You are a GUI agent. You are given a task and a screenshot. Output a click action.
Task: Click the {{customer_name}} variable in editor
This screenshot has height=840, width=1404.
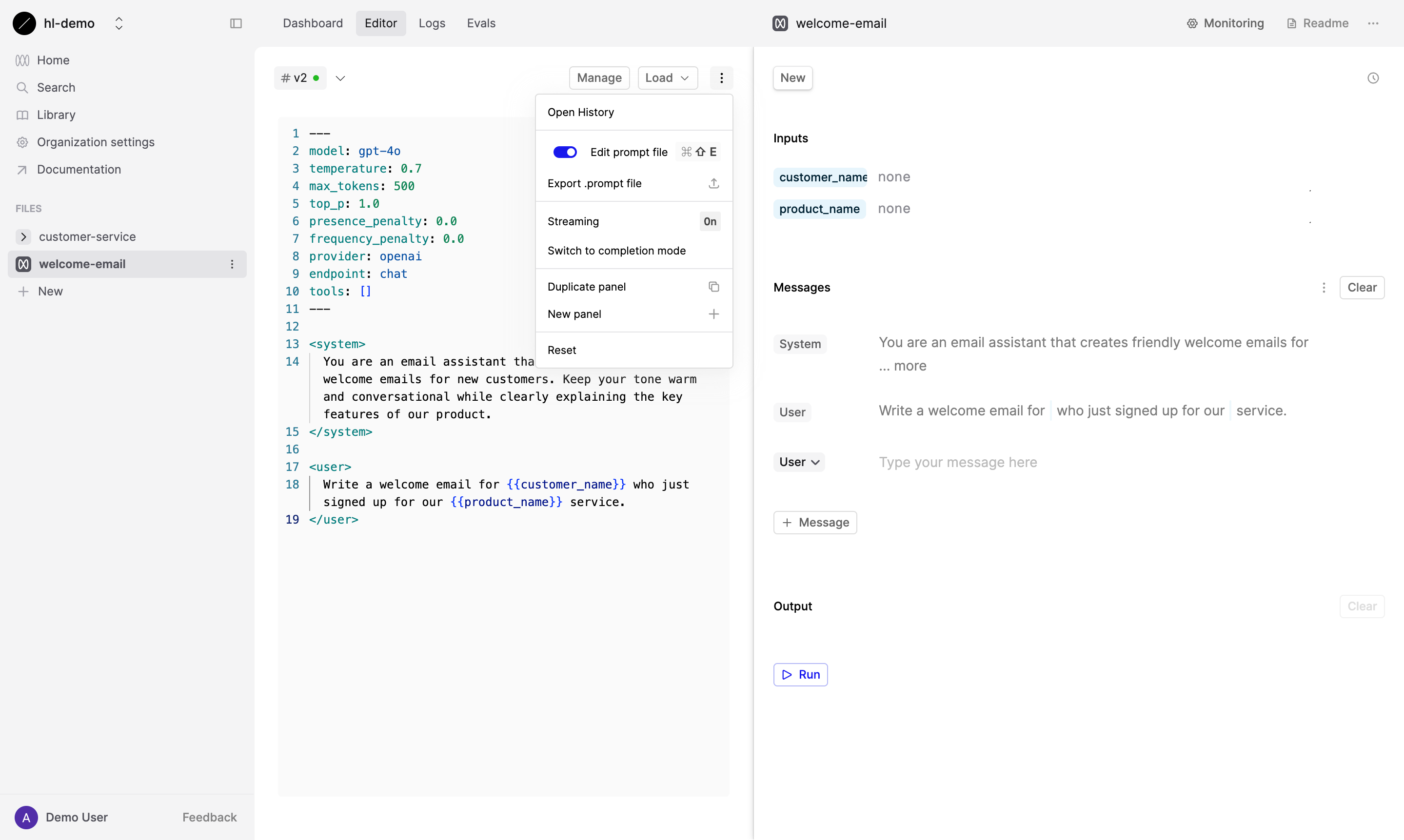click(566, 485)
